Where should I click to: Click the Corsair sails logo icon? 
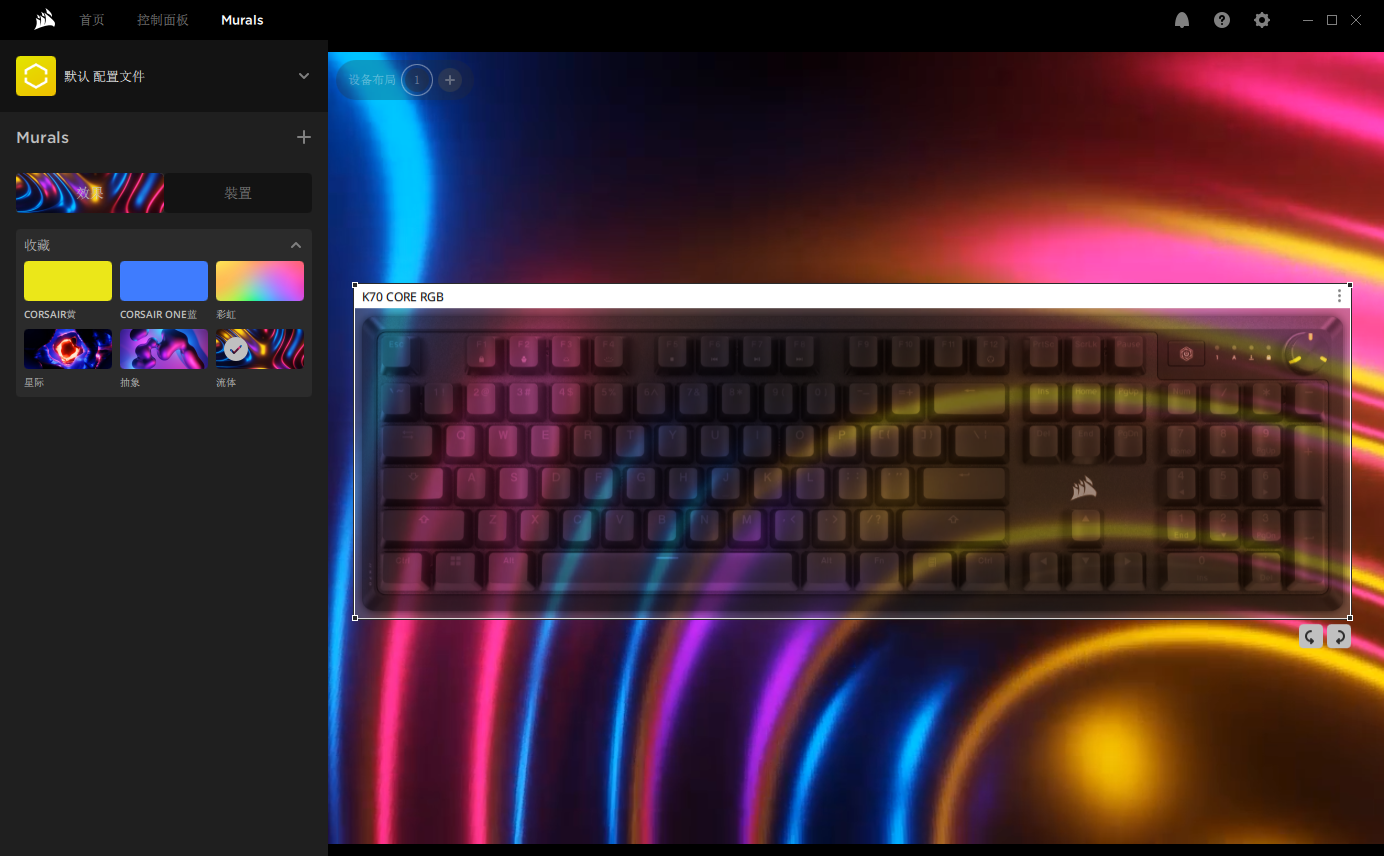tap(44, 20)
